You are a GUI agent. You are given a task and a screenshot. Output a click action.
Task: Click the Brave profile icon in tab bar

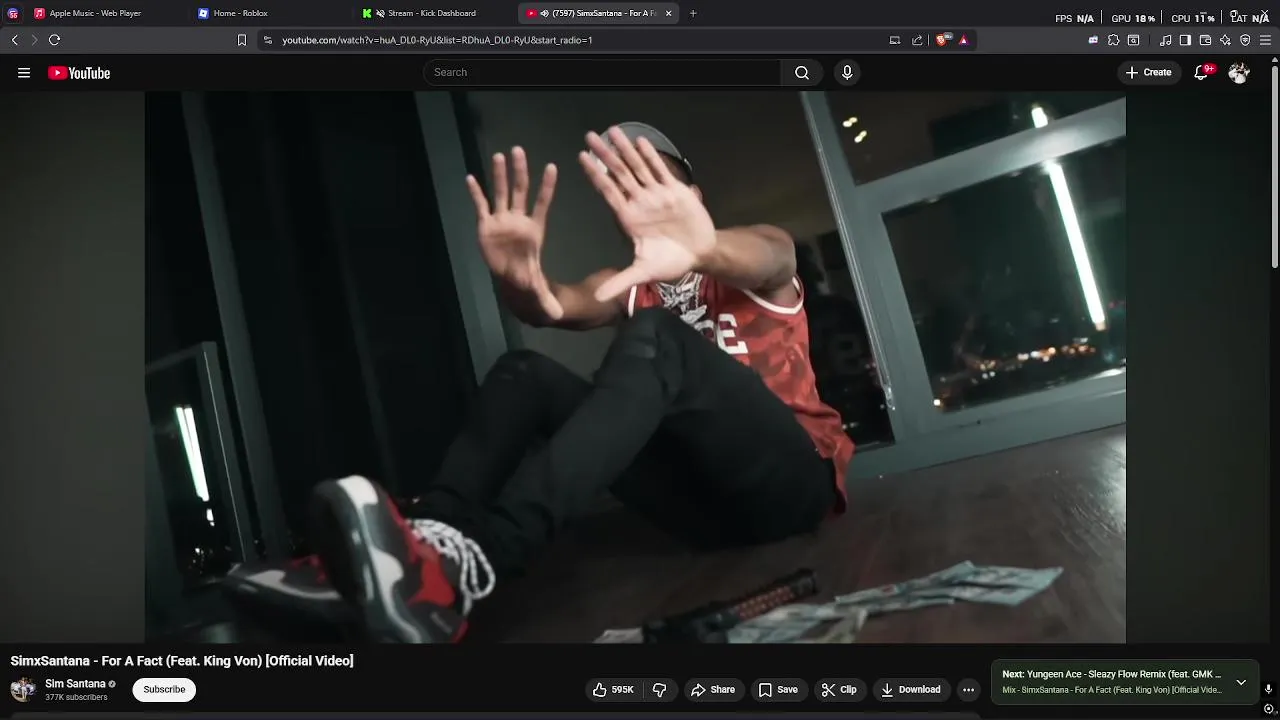point(13,13)
